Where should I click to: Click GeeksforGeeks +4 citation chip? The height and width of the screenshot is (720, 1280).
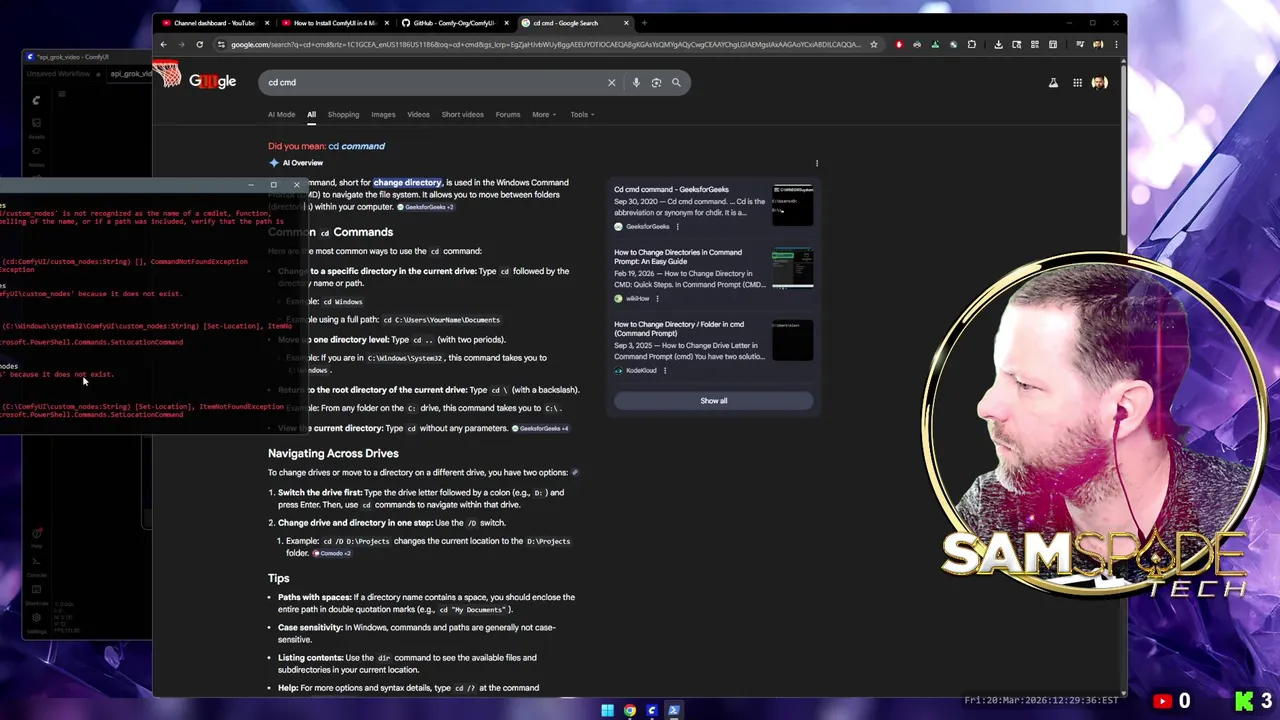541,428
